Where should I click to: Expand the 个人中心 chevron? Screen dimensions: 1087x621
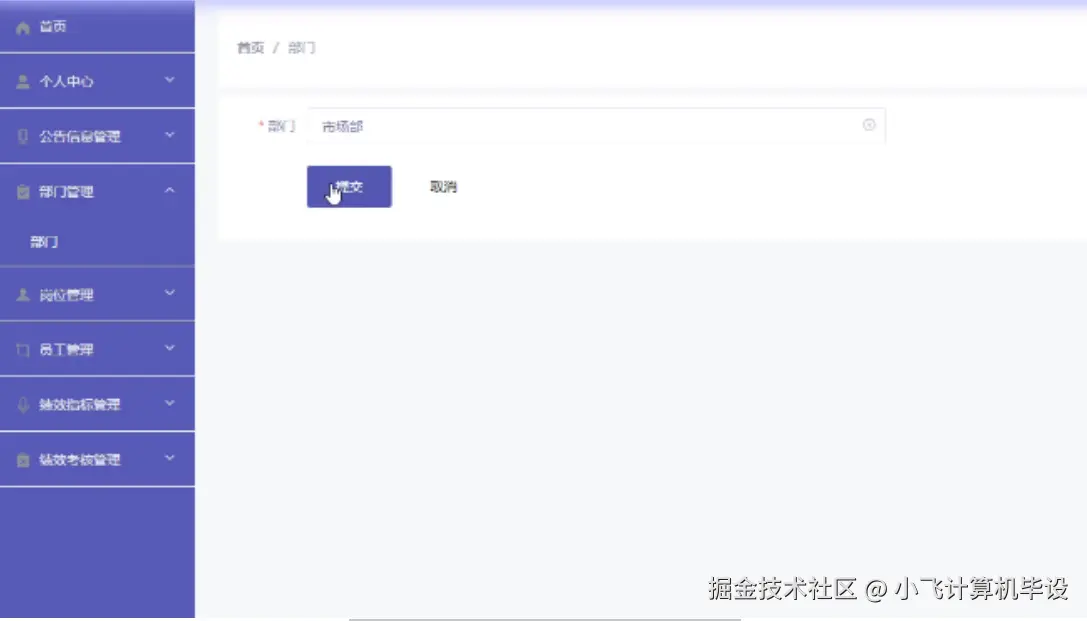point(169,80)
